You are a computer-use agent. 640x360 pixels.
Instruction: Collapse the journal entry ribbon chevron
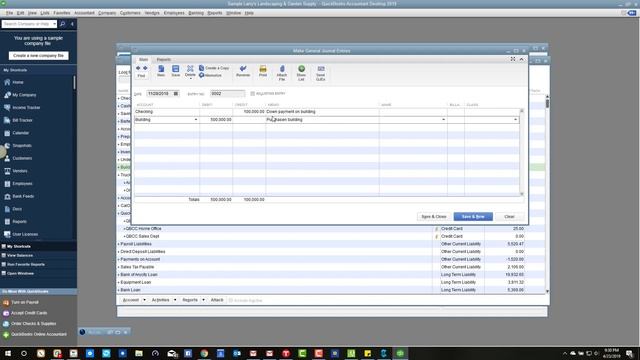pos(521,59)
